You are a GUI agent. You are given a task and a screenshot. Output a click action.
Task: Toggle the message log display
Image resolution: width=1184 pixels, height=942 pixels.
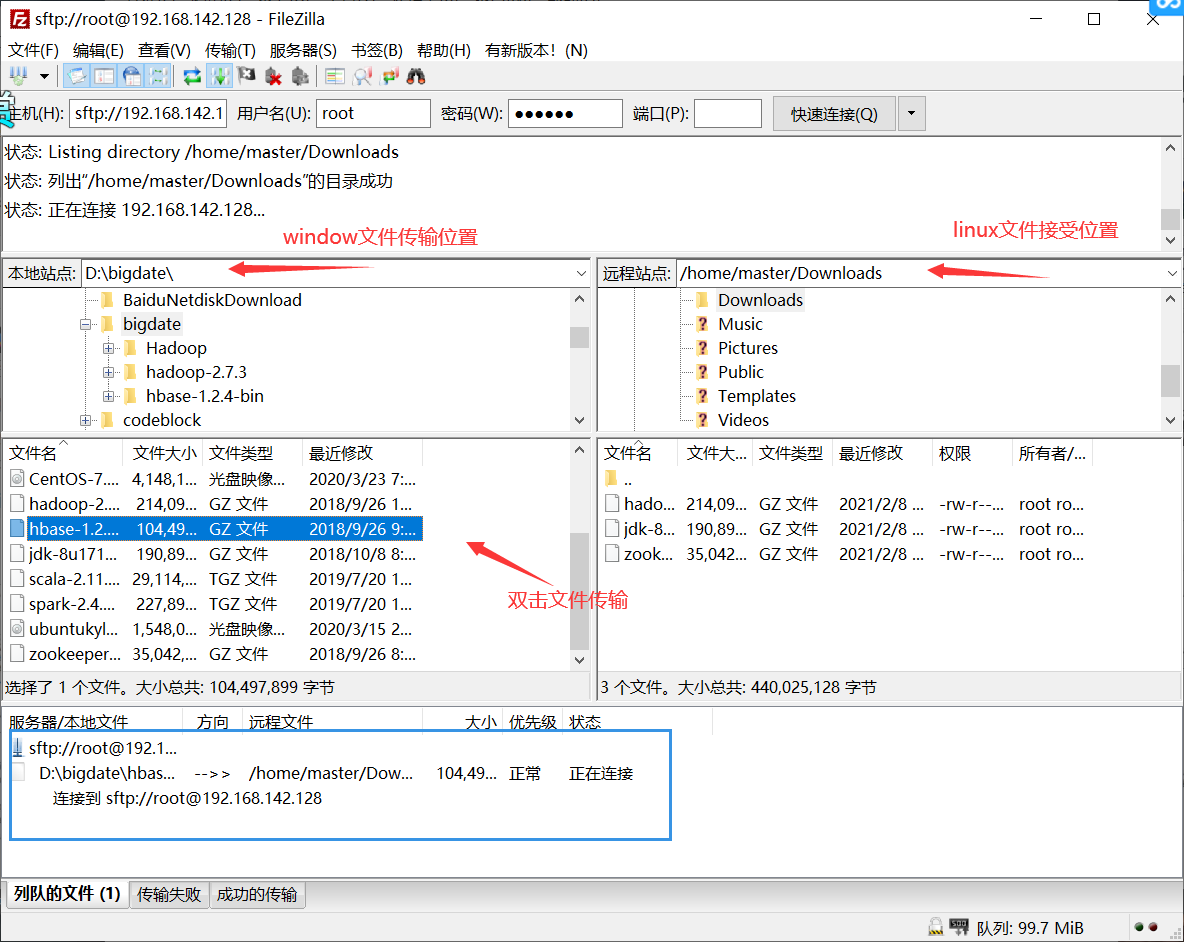click(76, 76)
